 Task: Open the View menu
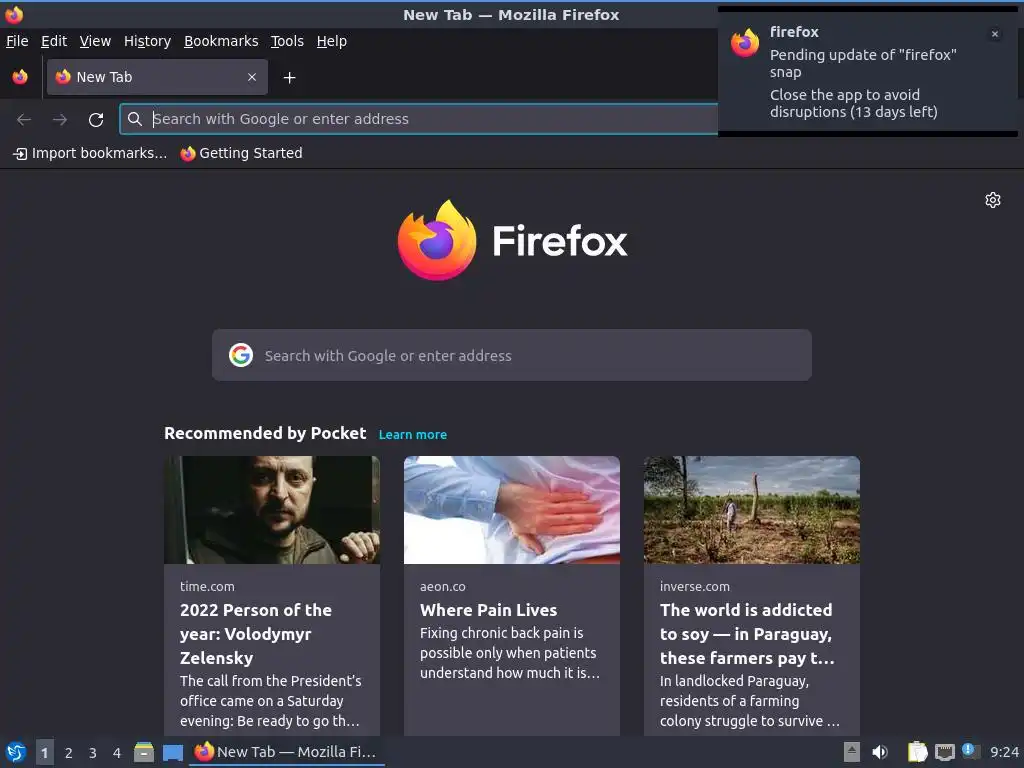tap(95, 41)
